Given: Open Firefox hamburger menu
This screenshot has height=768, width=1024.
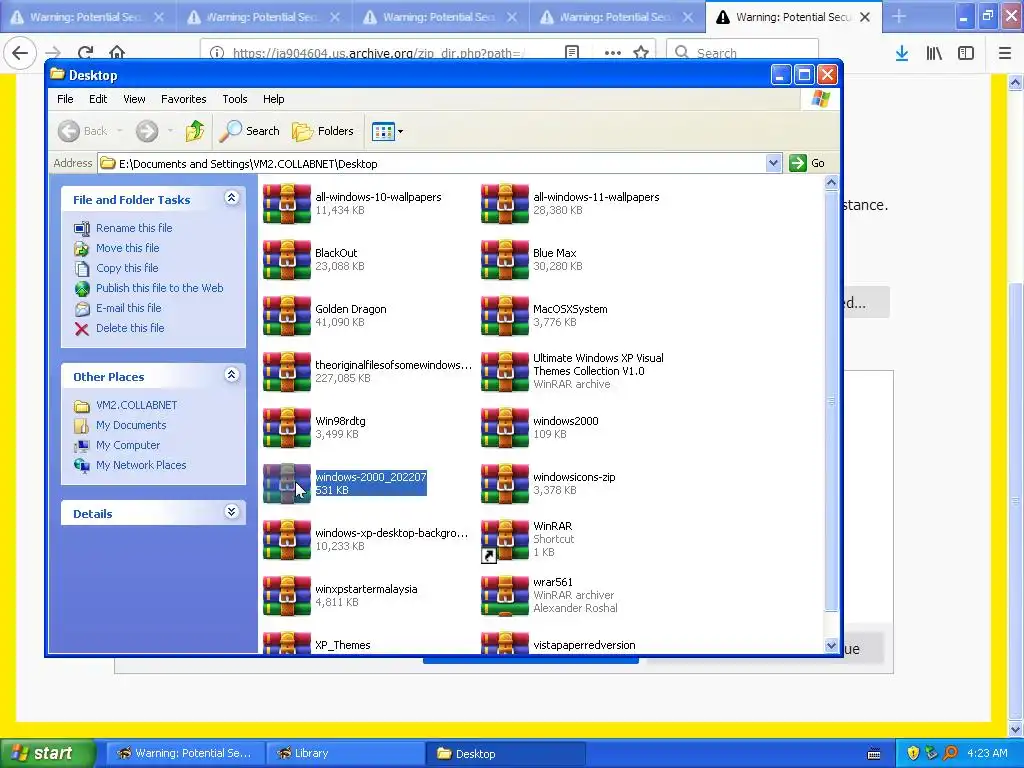Looking at the screenshot, I should click(x=1005, y=53).
